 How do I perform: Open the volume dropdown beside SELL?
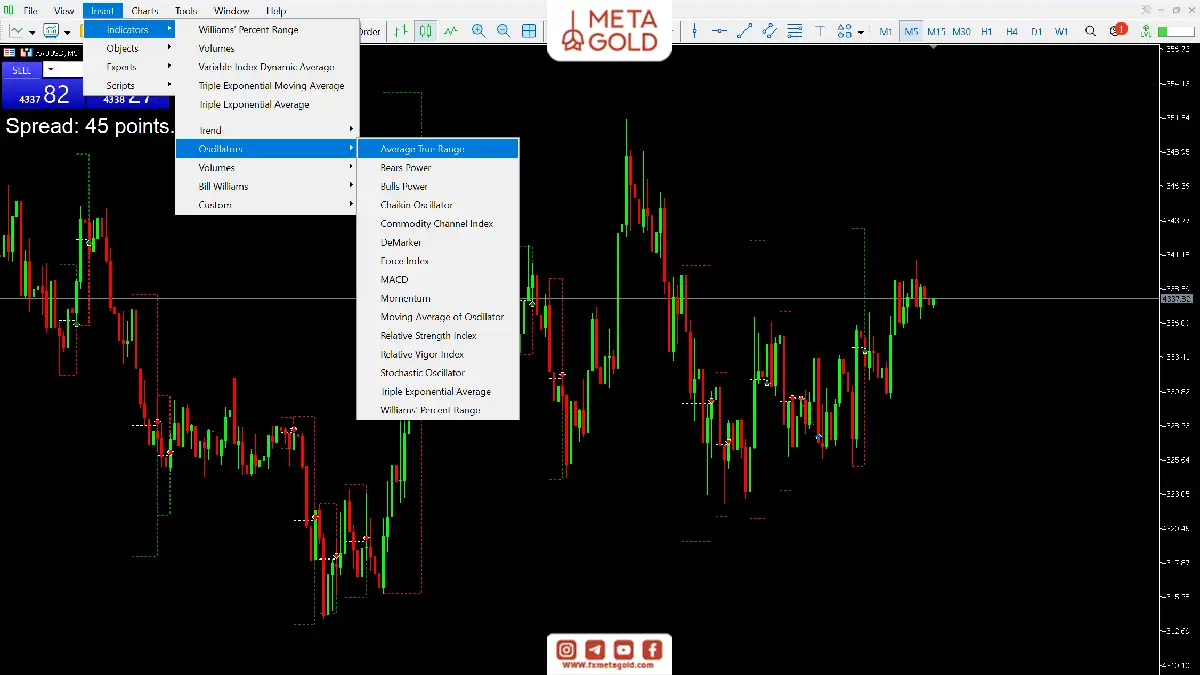(49, 69)
